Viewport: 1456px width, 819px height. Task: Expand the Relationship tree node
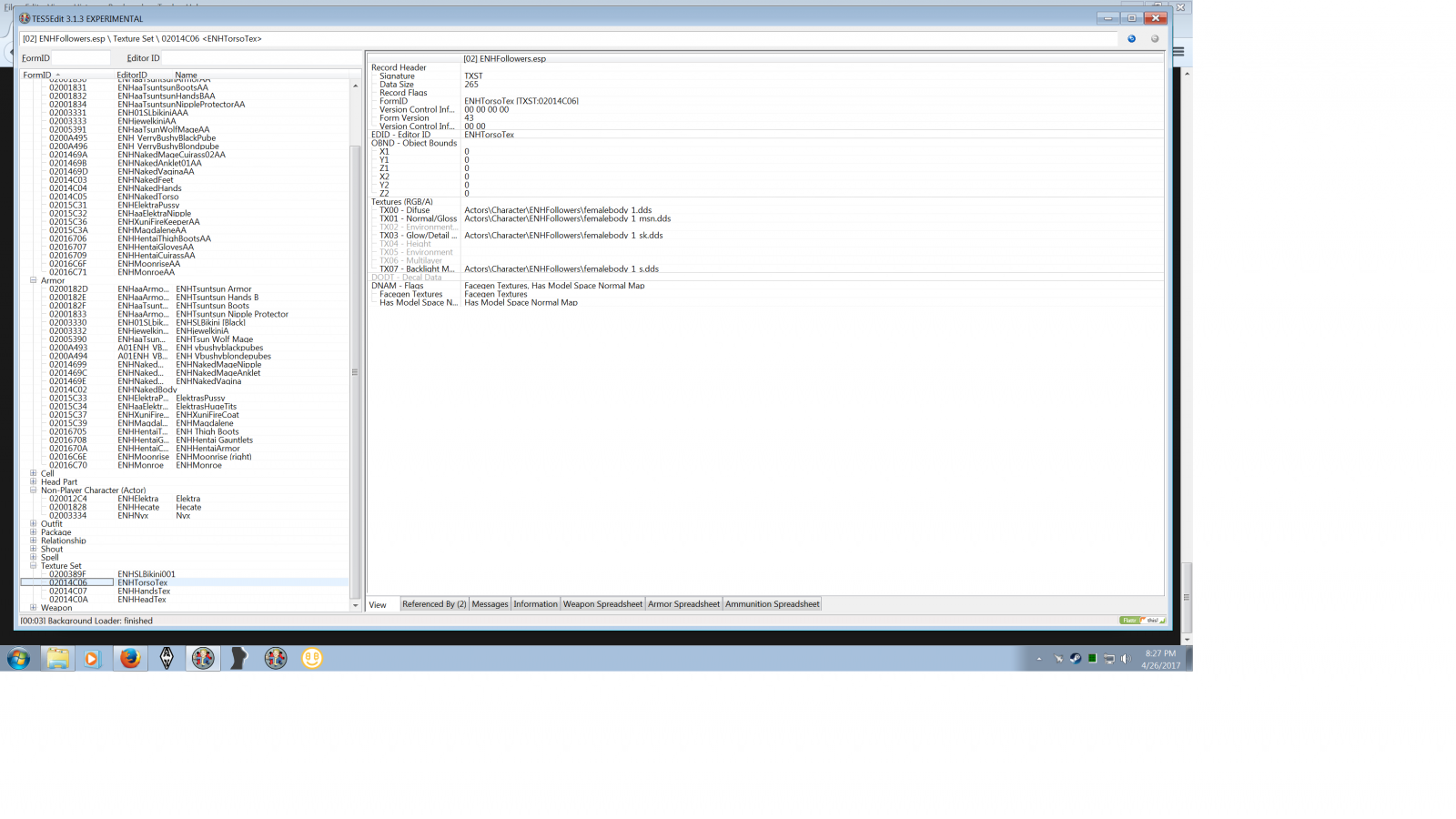(x=34, y=540)
